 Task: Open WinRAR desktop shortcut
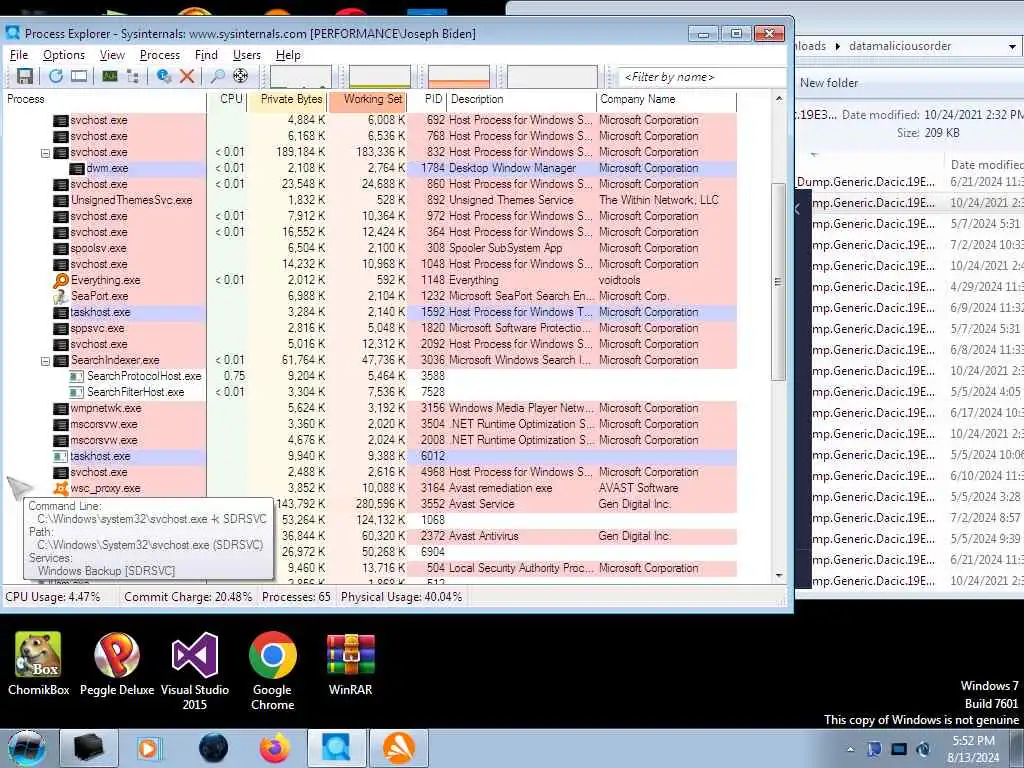pos(351,664)
